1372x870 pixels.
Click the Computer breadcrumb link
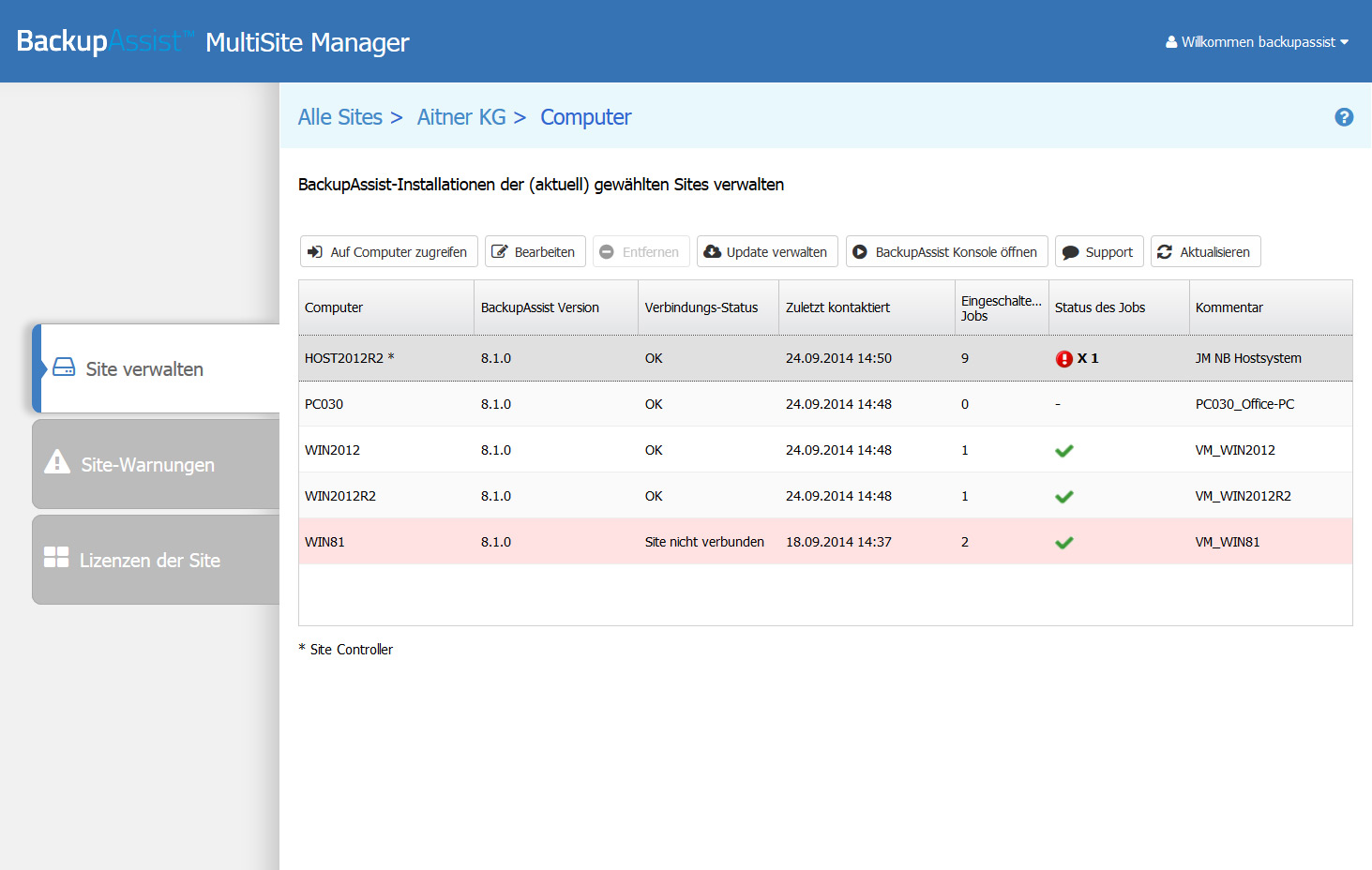pos(586,117)
